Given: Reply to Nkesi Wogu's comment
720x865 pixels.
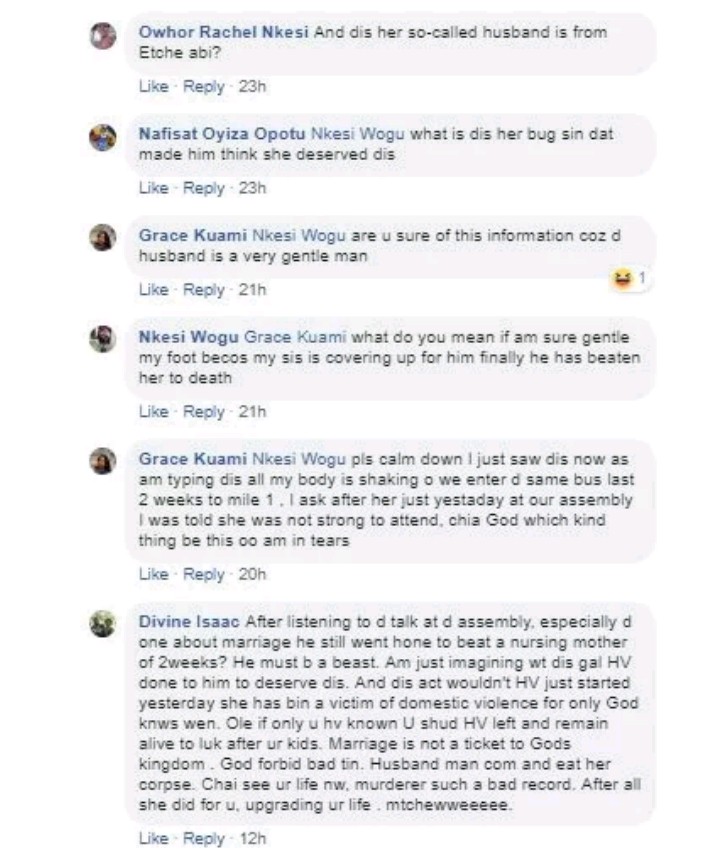Looking at the screenshot, I should pos(204,412).
